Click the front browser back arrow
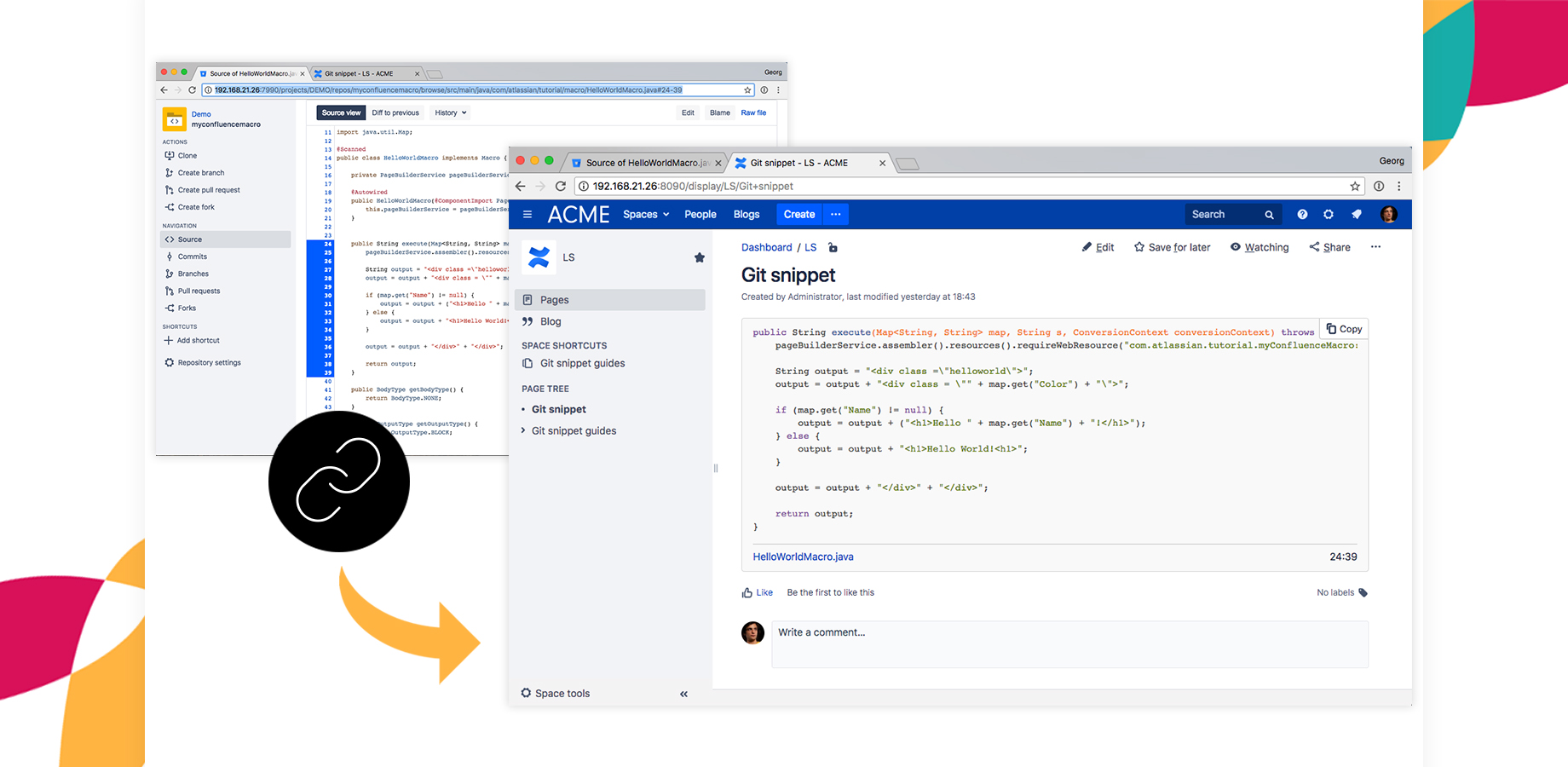Viewport: 1568px width, 767px height. tap(521, 186)
